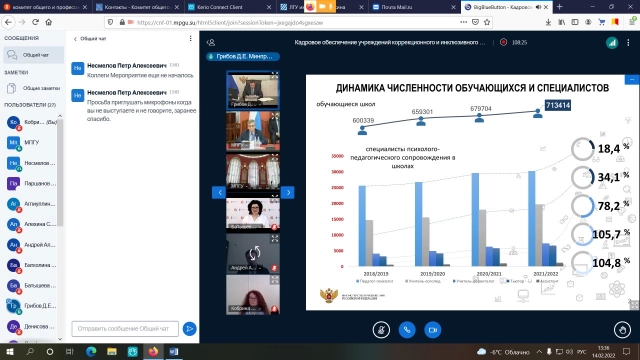
Task: Show previous webcams page with left arrow
Action: point(219,192)
